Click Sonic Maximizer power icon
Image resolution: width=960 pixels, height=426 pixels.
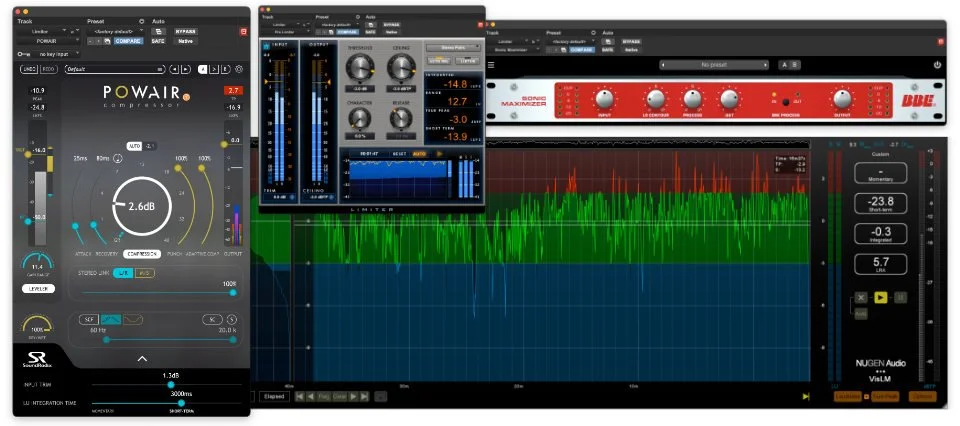point(937,65)
